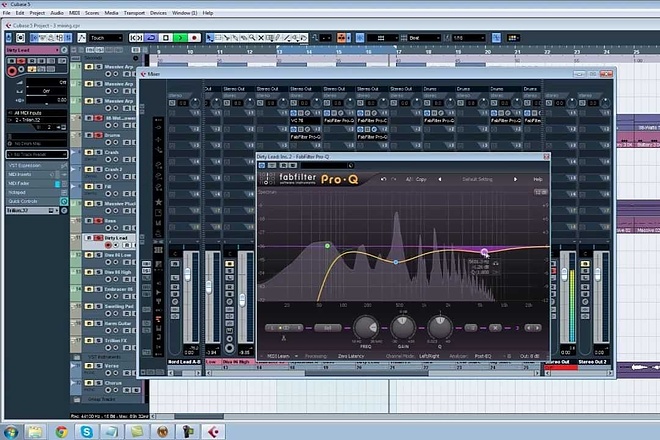The height and width of the screenshot is (440, 660).
Task: Click the transport Stop button in toolbar
Action: pos(166,38)
